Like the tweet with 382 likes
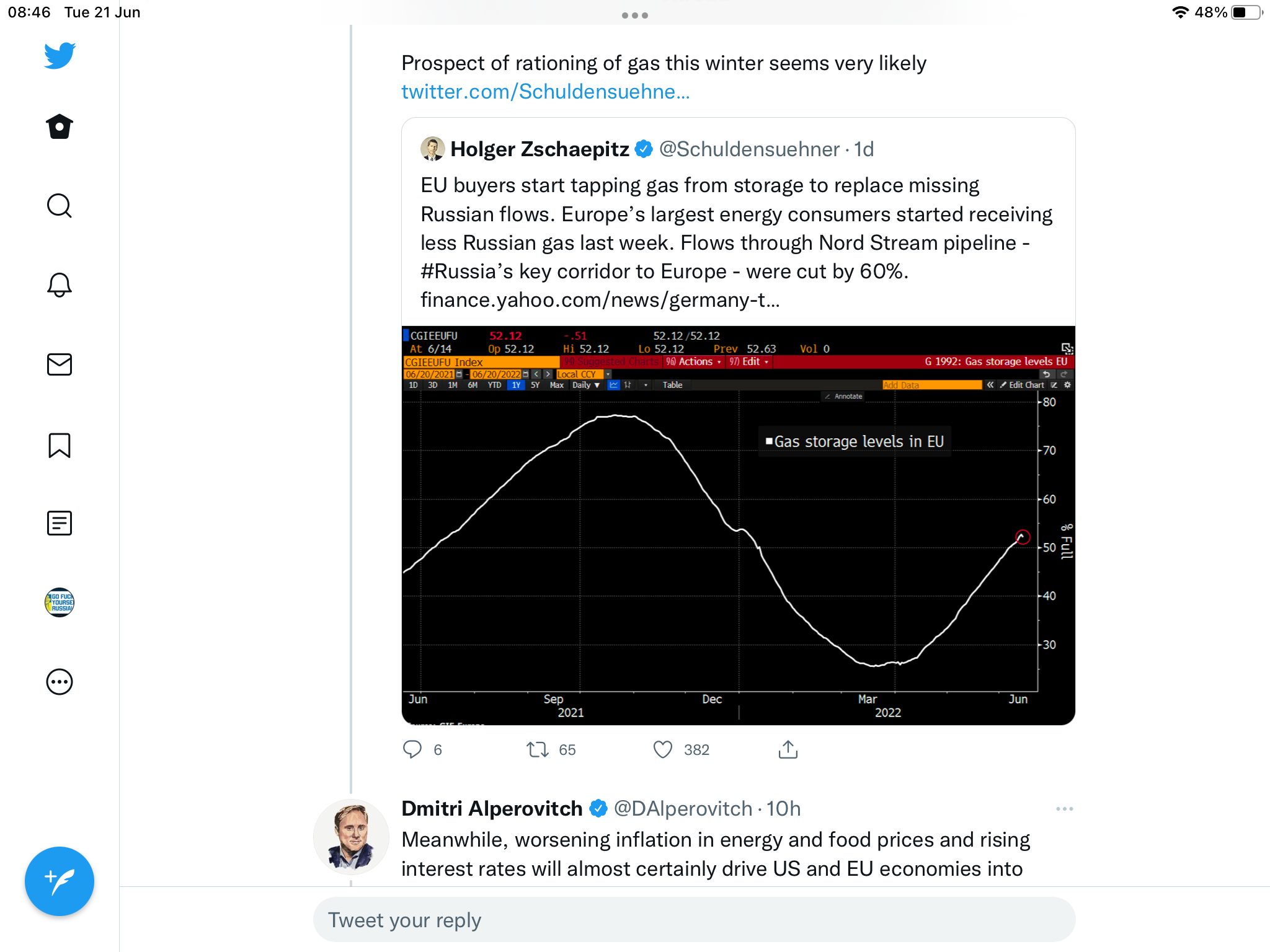 click(x=663, y=750)
